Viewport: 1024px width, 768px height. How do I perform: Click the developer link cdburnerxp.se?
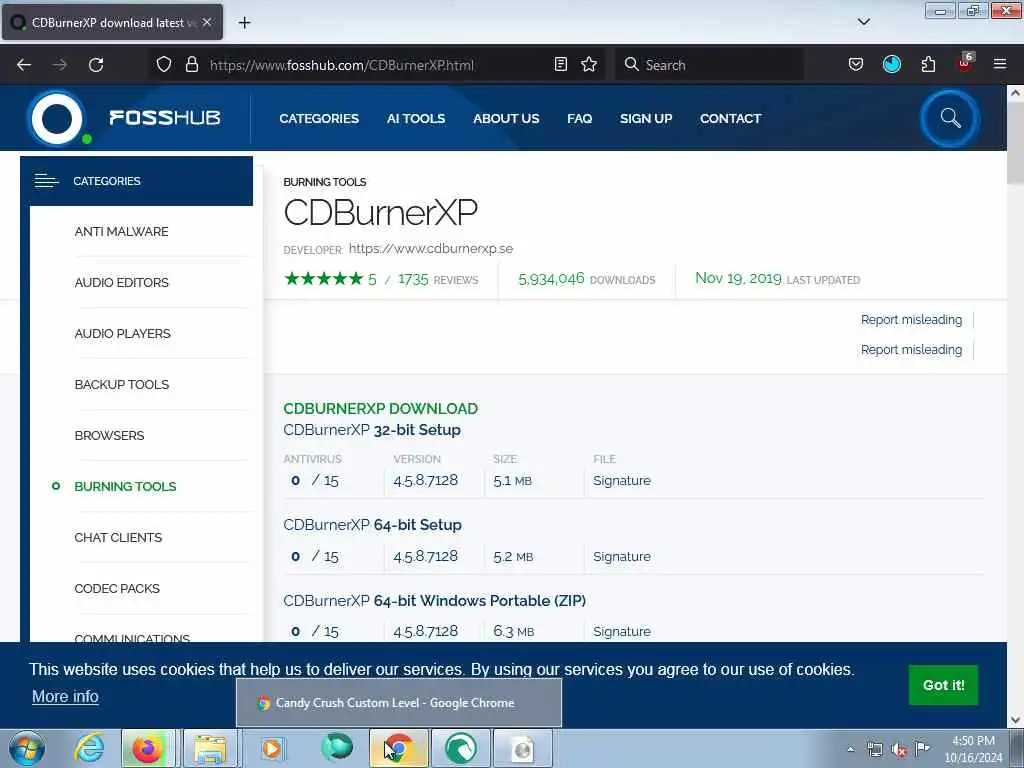tap(431, 248)
